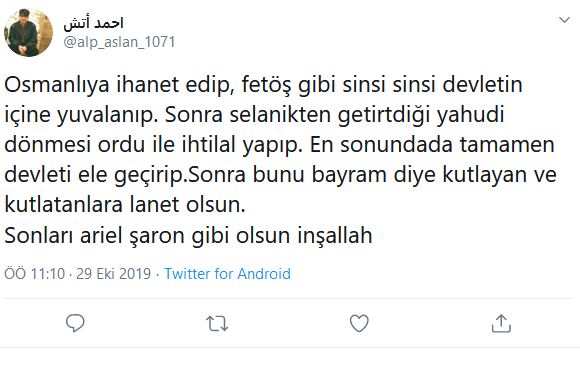Image resolution: width=580 pixels, height=371 pixels.
Task: Click the tweet line ending with inşallah
Action: click(x=188, y=235)
